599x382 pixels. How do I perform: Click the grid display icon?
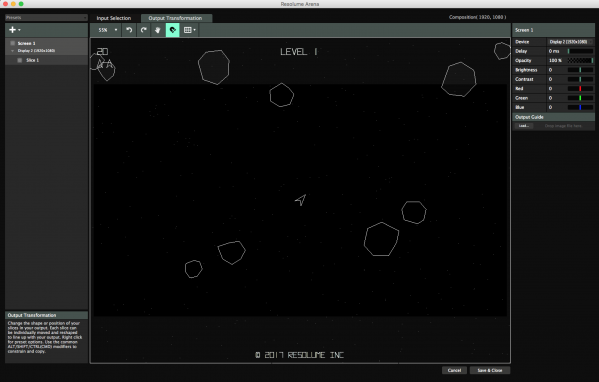click(189, 30)
